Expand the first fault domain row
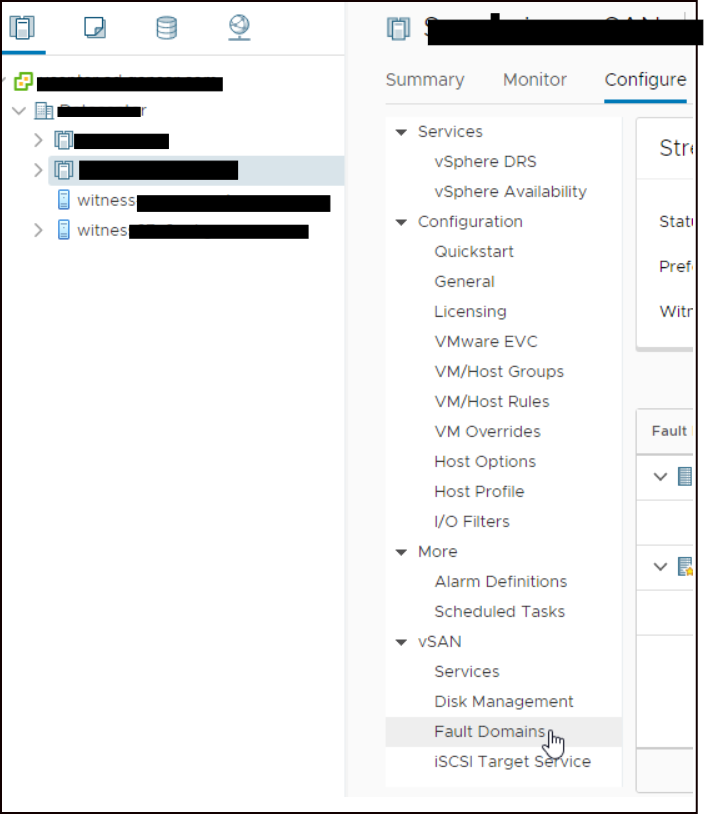The width and height of the screenshot is (704, 814). (x=660, y=477)
